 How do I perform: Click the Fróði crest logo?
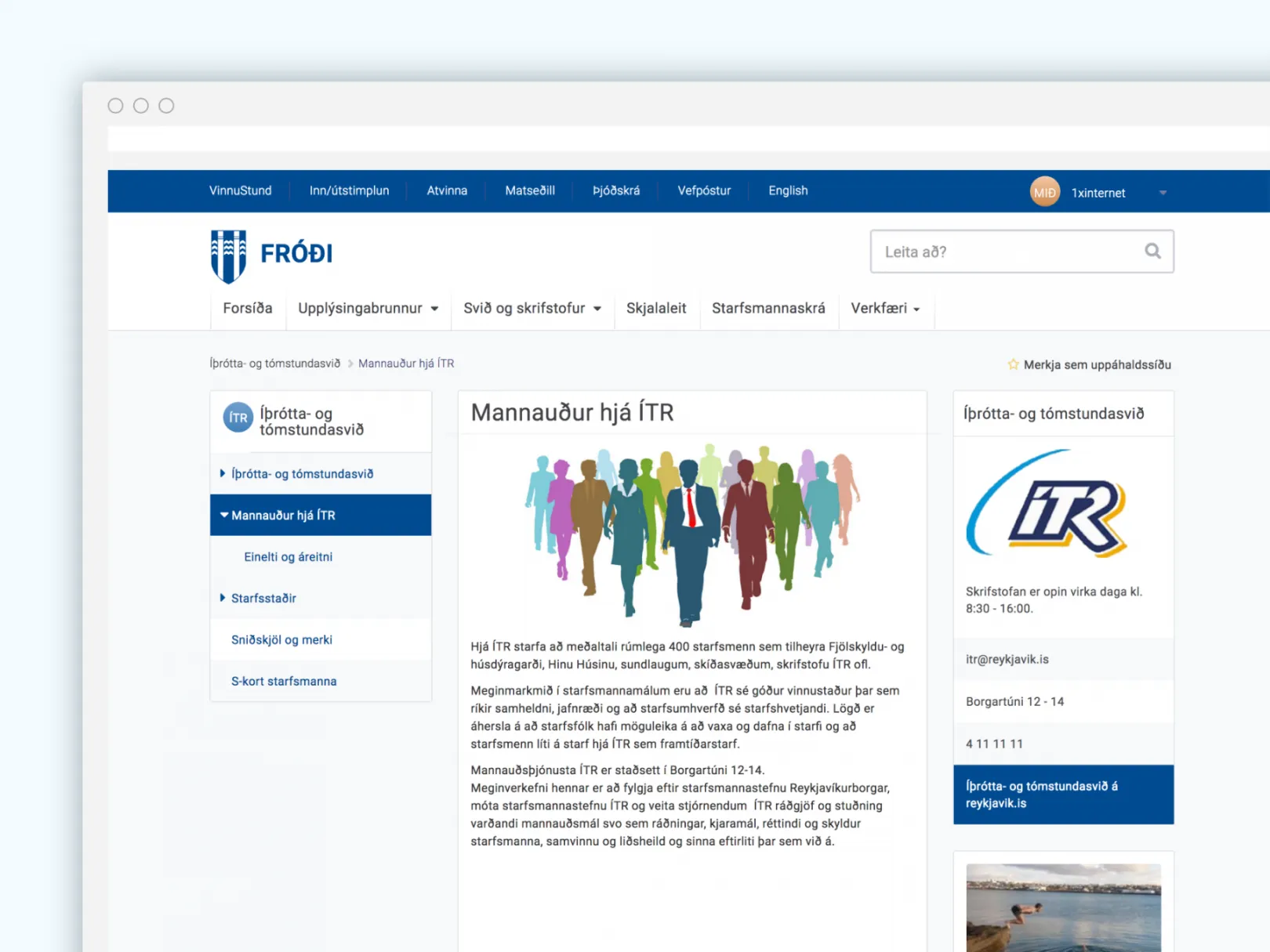[229, 255]
